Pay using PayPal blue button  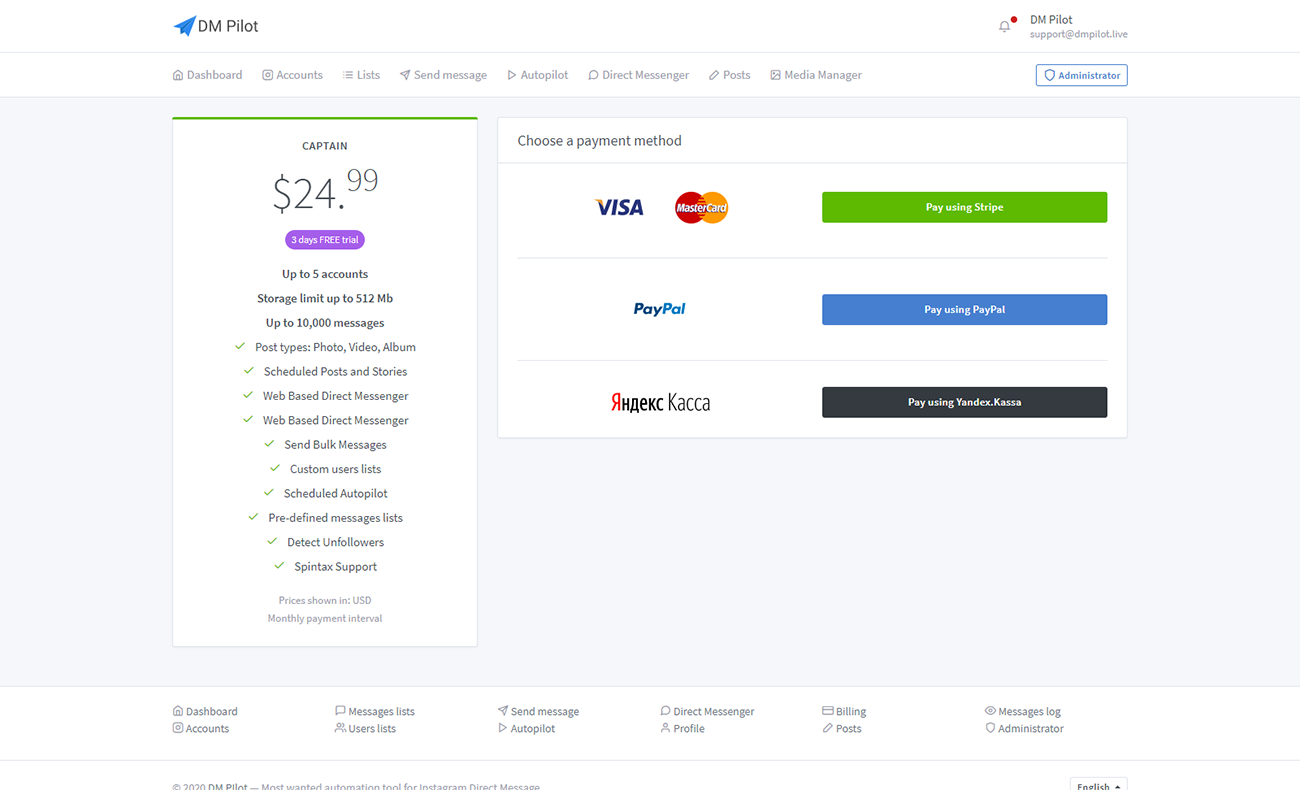point(964,309)
